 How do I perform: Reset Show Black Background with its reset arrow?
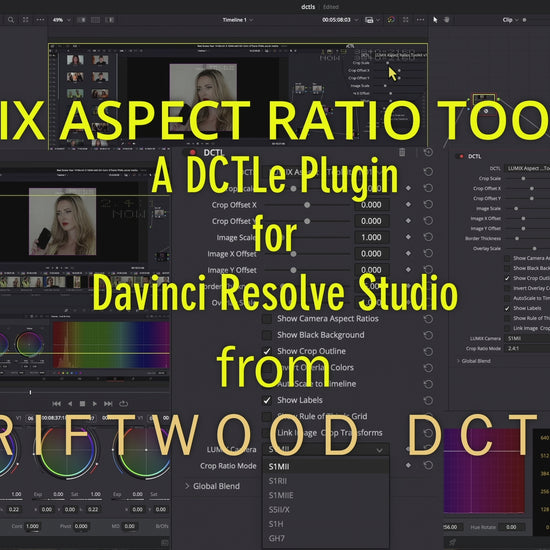(428, 335)
